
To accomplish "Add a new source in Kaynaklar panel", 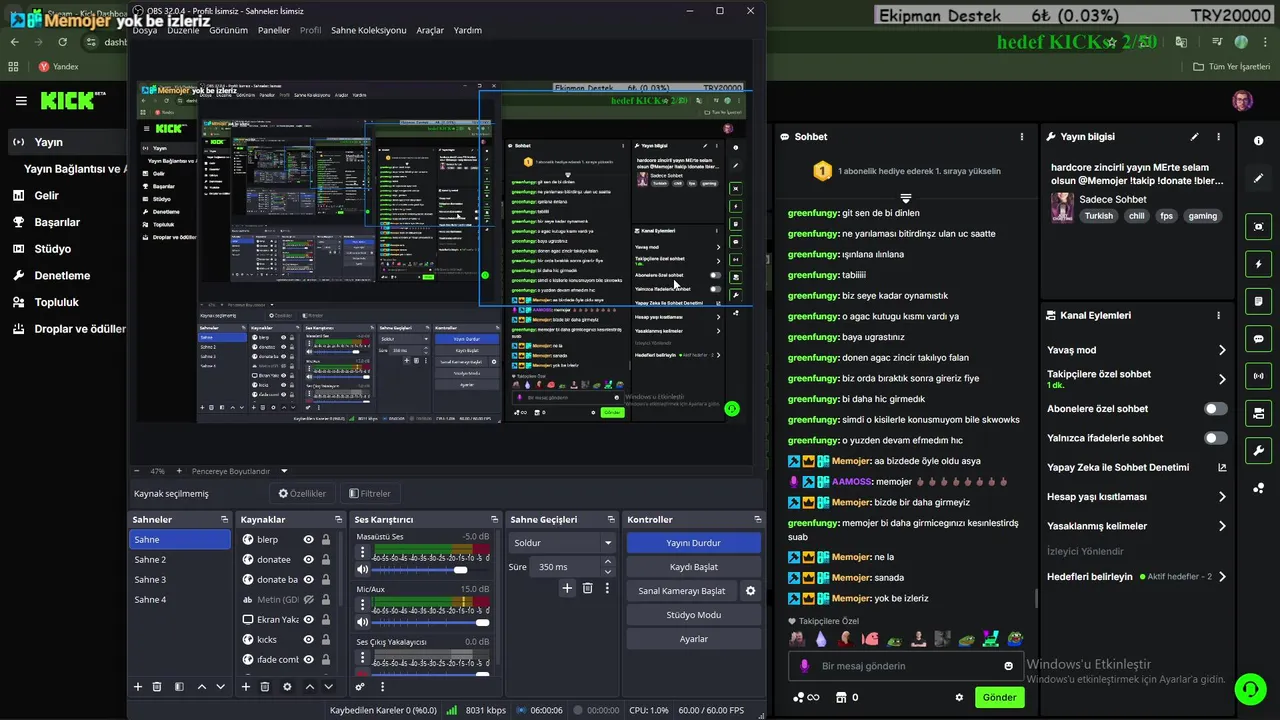I will click(x=246, y=687).
